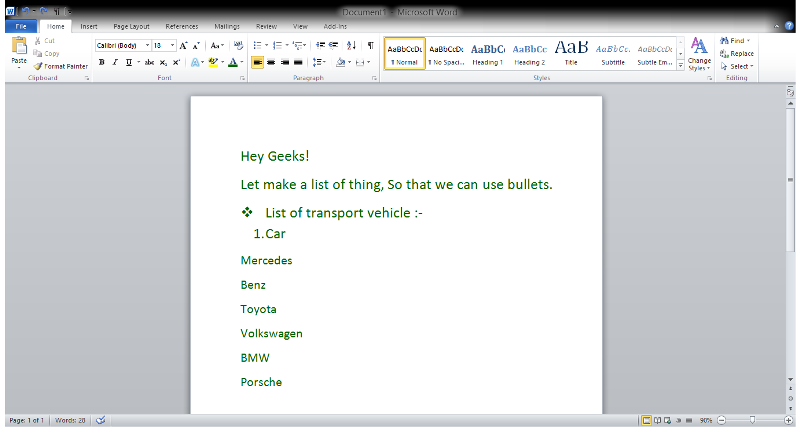Screen dimensions: 800x431
Task: Switch to the Insert tab
Action: click(89, 26)
